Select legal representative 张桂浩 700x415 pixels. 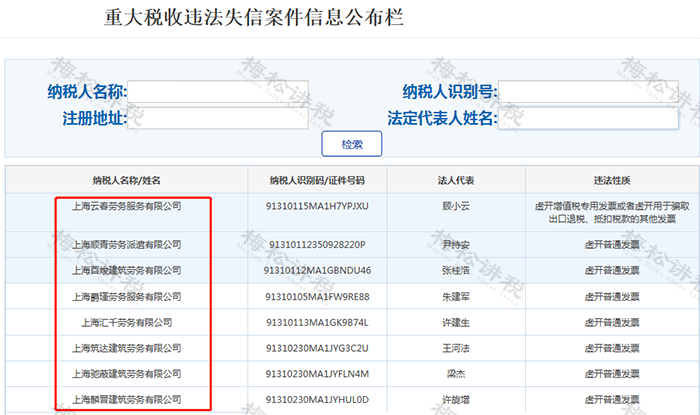pos(456,270)
